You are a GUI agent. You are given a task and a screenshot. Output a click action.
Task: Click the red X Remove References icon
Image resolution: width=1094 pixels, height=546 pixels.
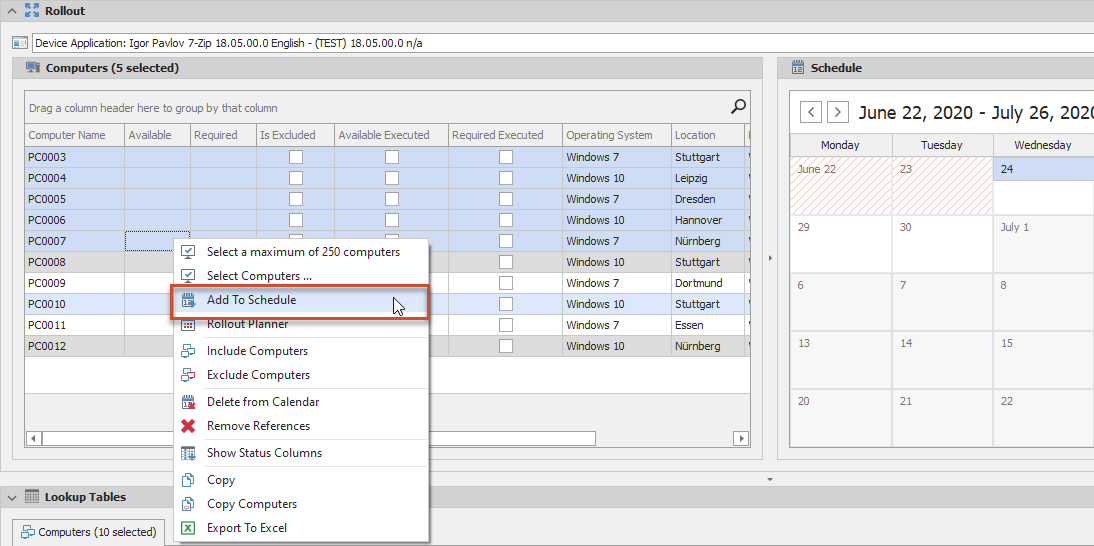tap(188, 425)
